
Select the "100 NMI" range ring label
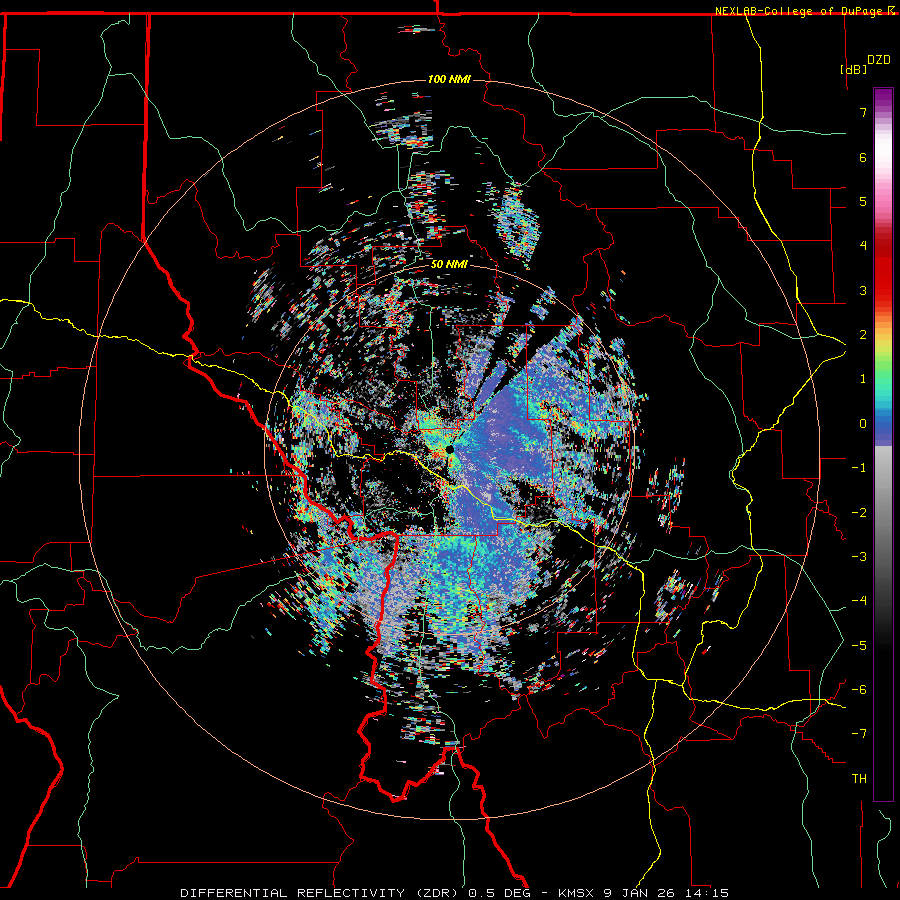449,79
